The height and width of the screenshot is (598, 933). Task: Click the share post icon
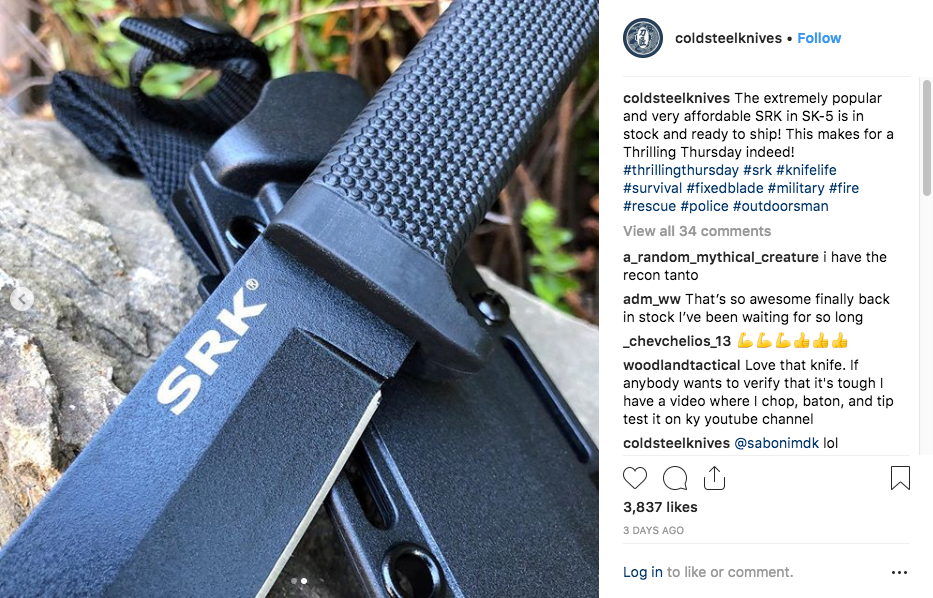[x=714, y=478]
